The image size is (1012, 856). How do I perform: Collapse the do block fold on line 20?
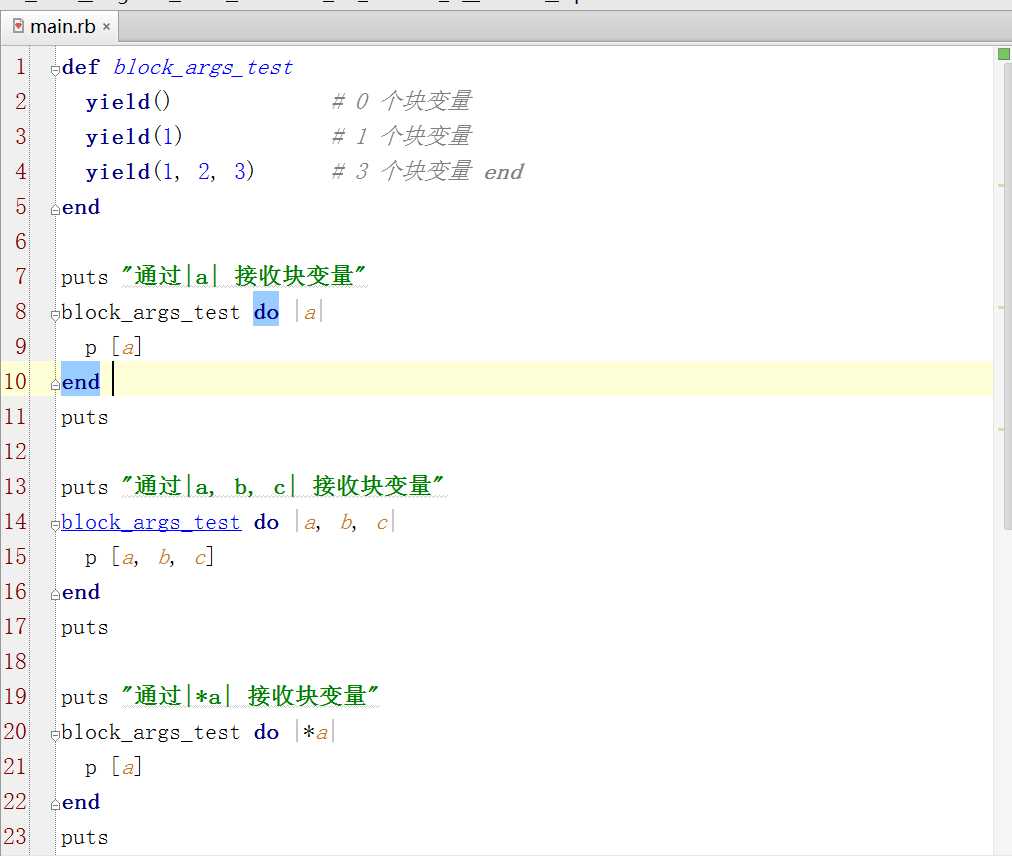tap(55, 735)
